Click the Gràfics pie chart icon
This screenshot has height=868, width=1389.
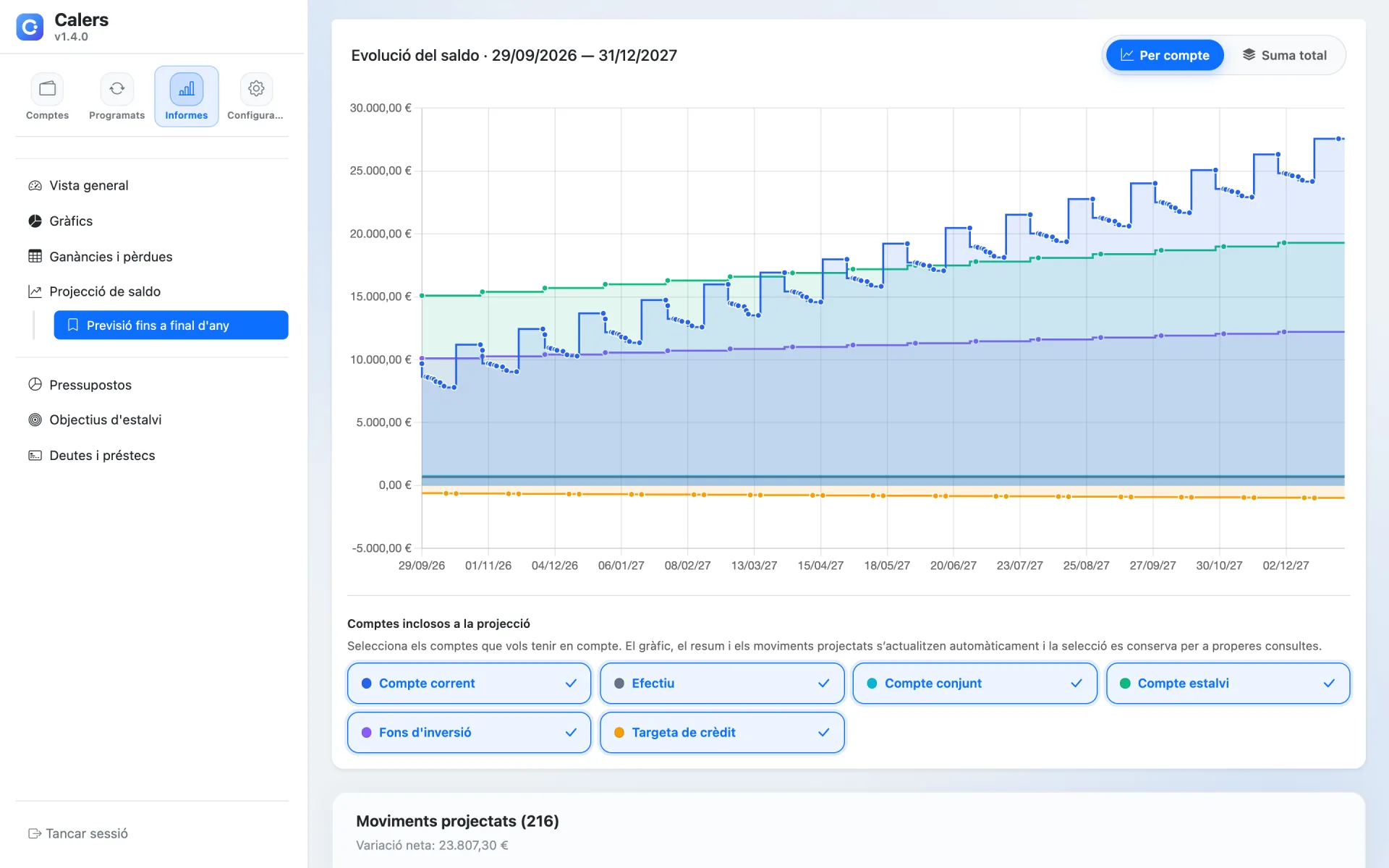point(35,221)
